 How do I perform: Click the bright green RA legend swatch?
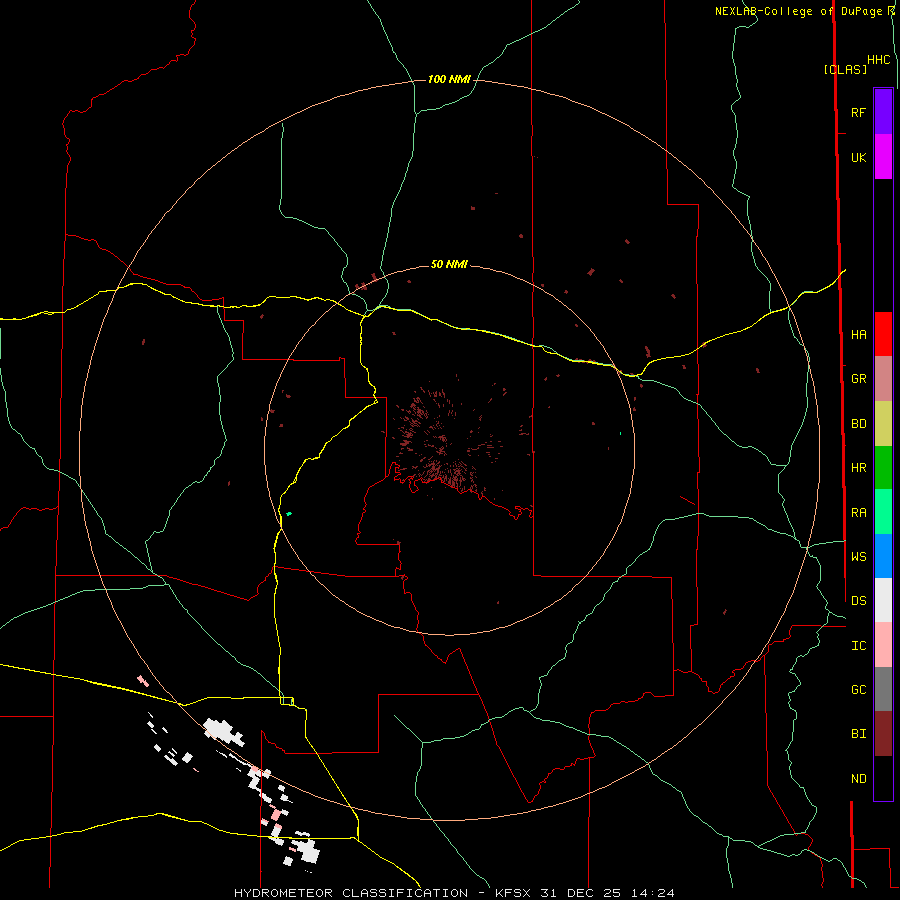click(883, 512)
